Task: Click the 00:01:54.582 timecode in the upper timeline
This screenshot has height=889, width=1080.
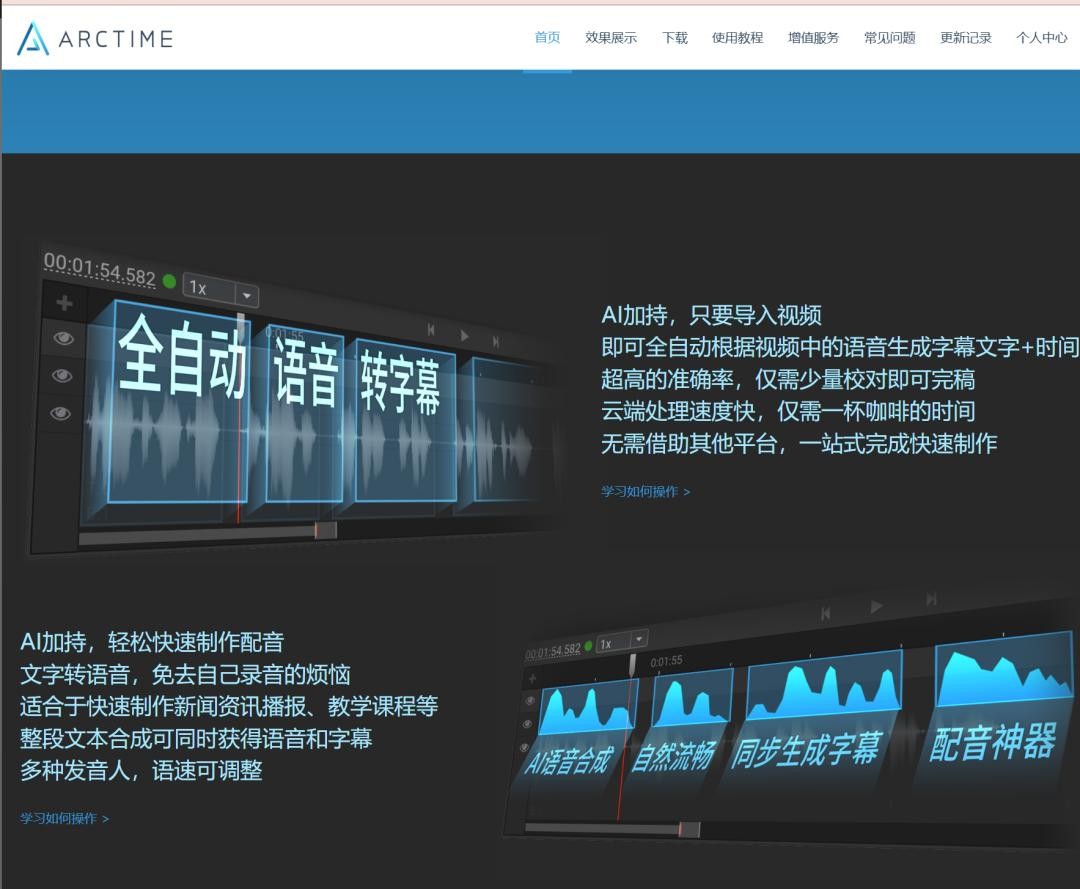Action: click(99, 270)
